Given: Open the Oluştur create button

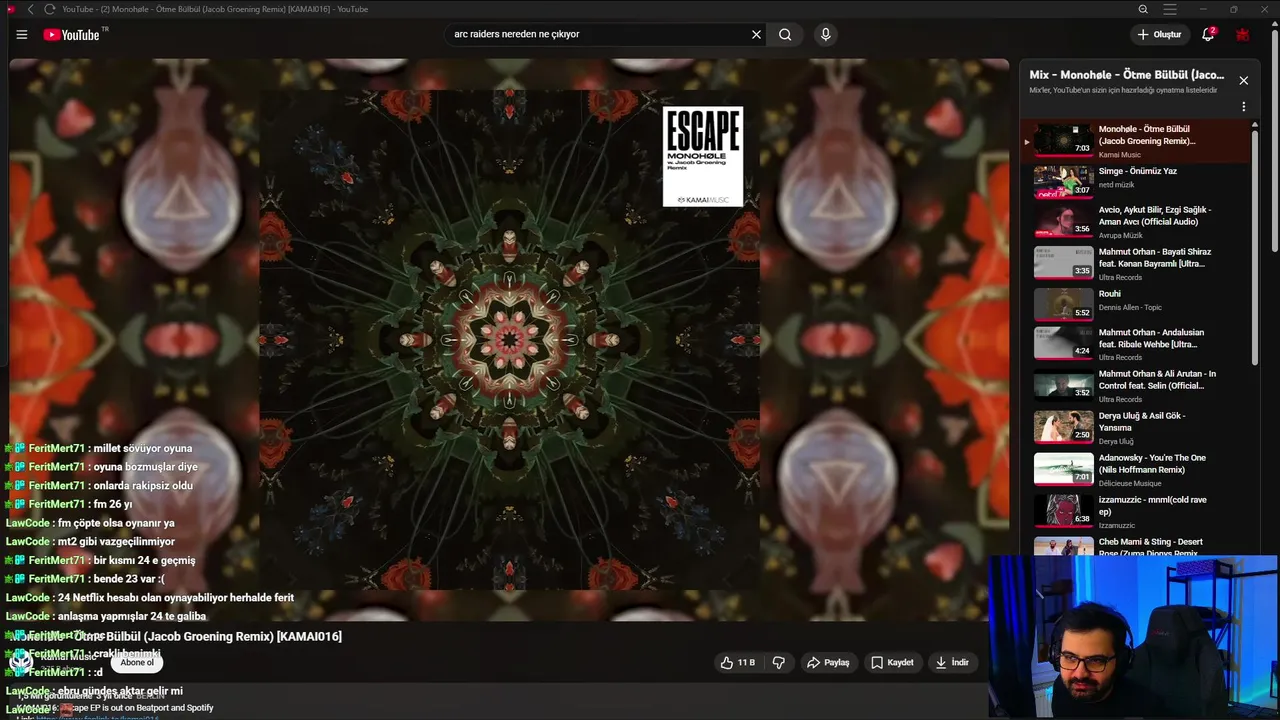Looking at the screenshot, I should (1160, 34).
